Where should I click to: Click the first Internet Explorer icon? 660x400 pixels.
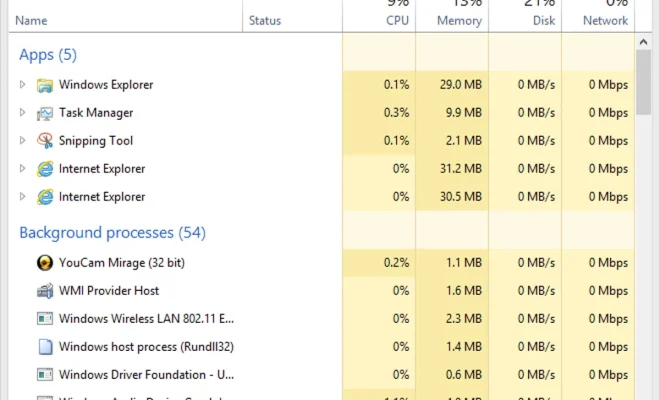click(x=45, y=169)
